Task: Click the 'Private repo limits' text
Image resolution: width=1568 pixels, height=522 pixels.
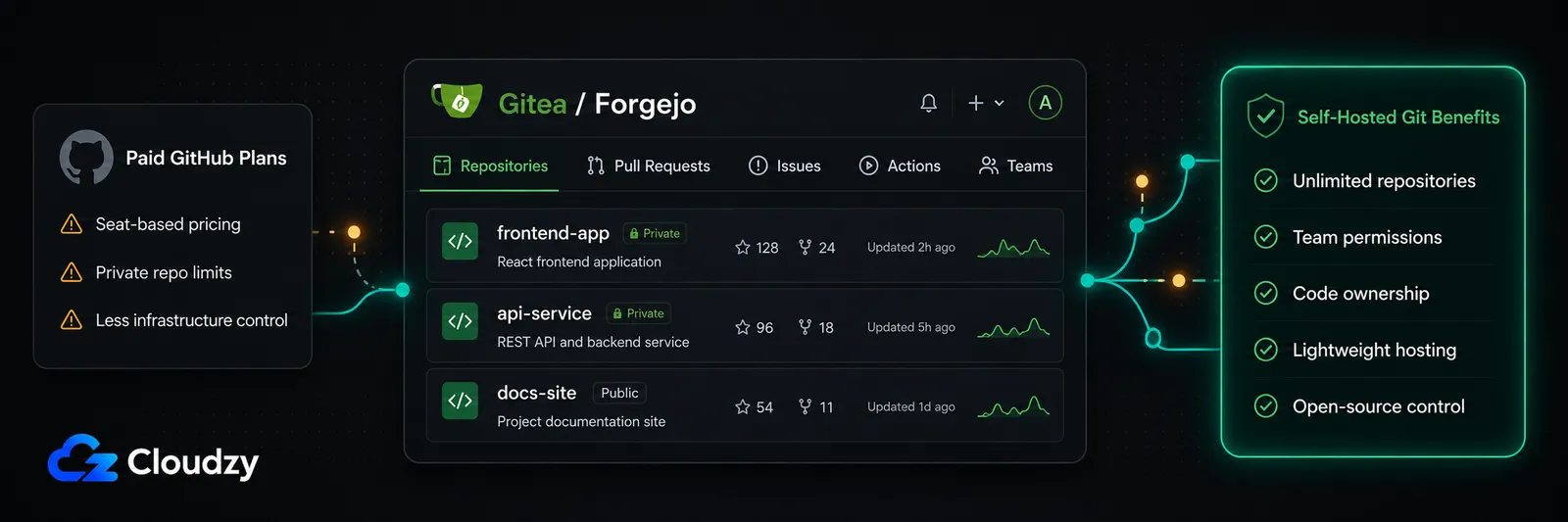Action: [x=164, y=272]
